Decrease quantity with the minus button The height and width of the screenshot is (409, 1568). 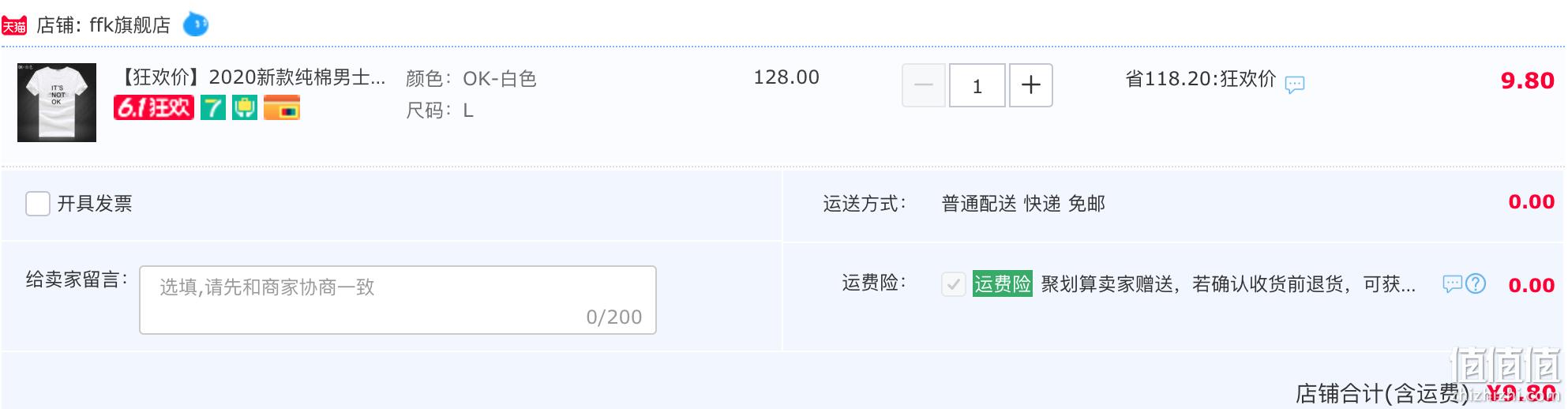924,85
